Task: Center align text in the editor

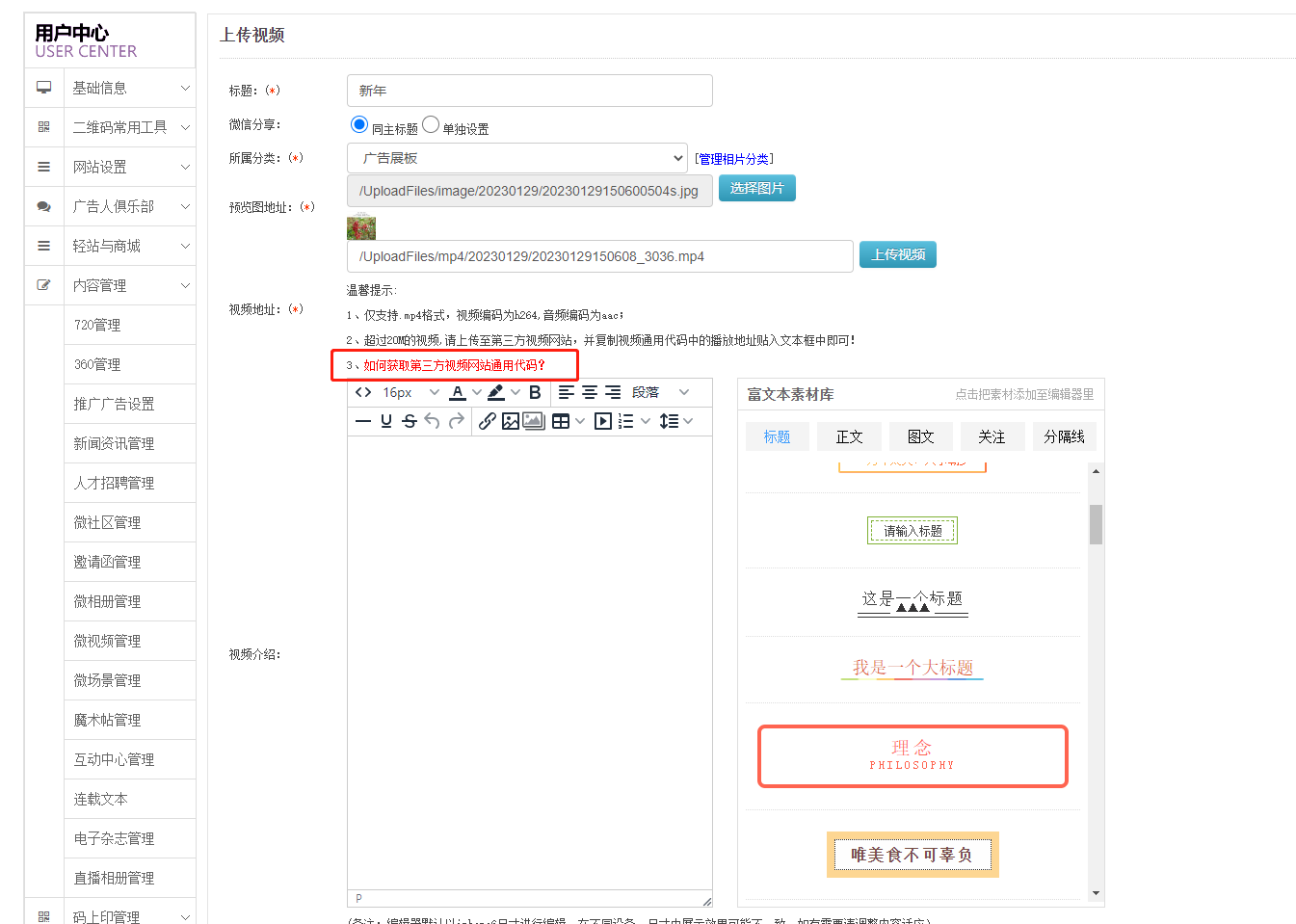Action: pyautogui.click(x=589, y=392)
